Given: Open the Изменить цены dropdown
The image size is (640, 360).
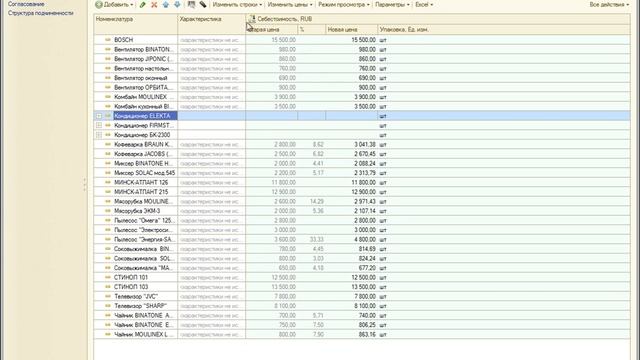Looking at the screenshot, I should click(x=290, y=5).
